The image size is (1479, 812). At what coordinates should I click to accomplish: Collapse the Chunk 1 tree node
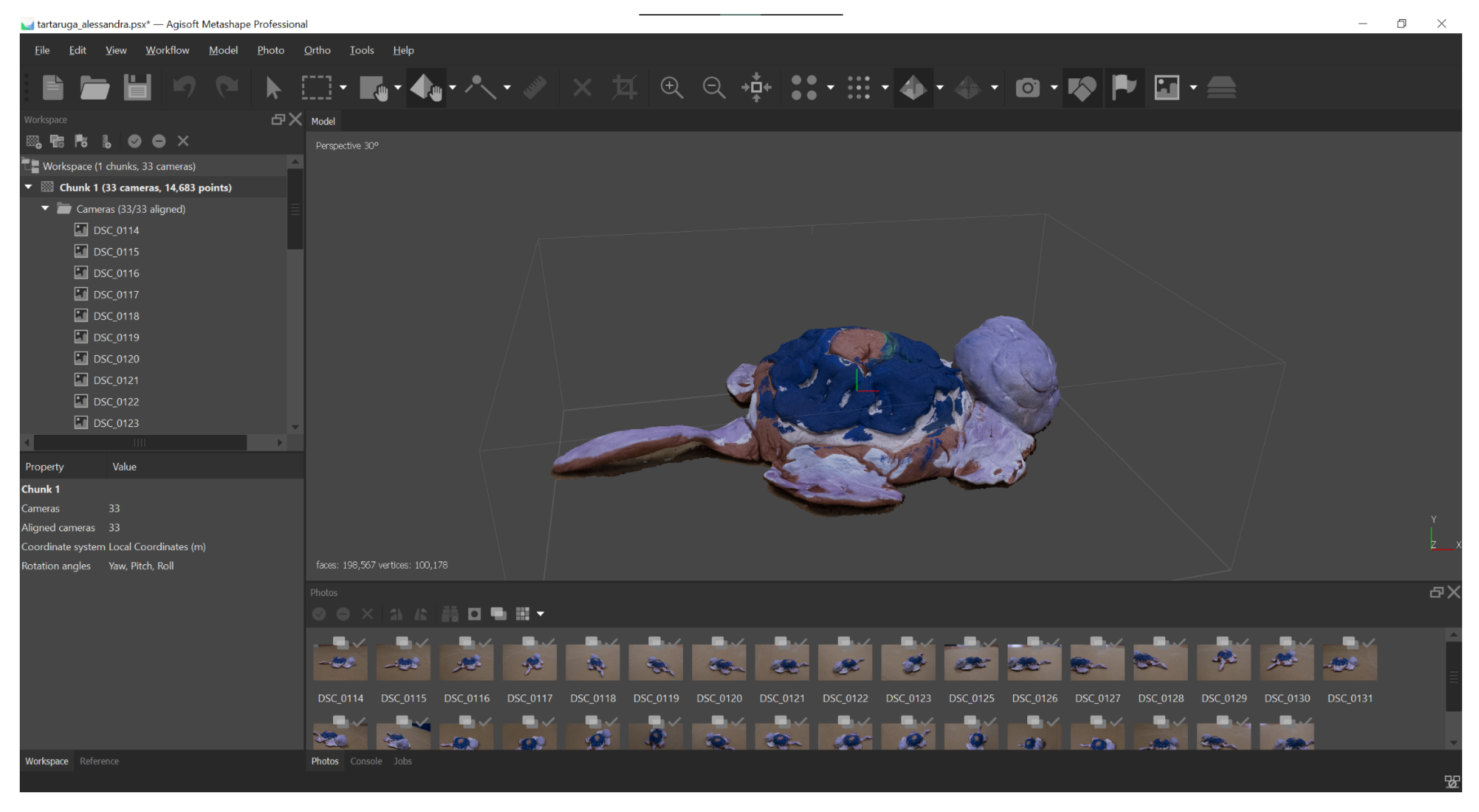click(28, 187)
